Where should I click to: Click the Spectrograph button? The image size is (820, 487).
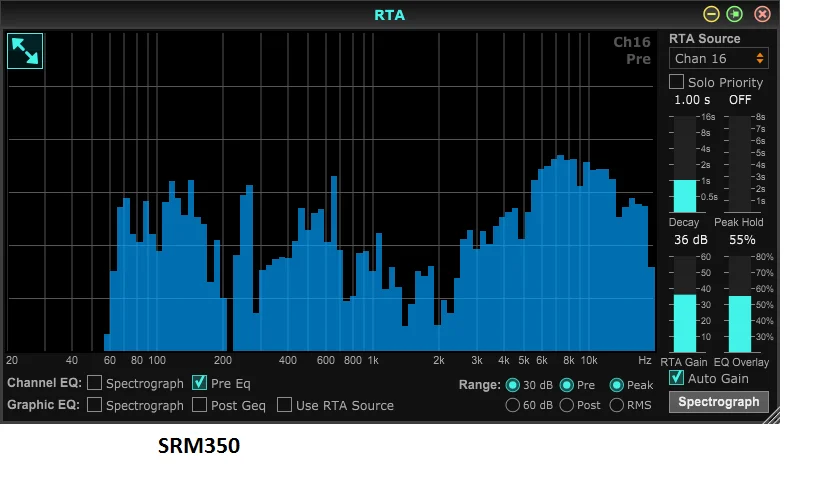click(719, 402)
